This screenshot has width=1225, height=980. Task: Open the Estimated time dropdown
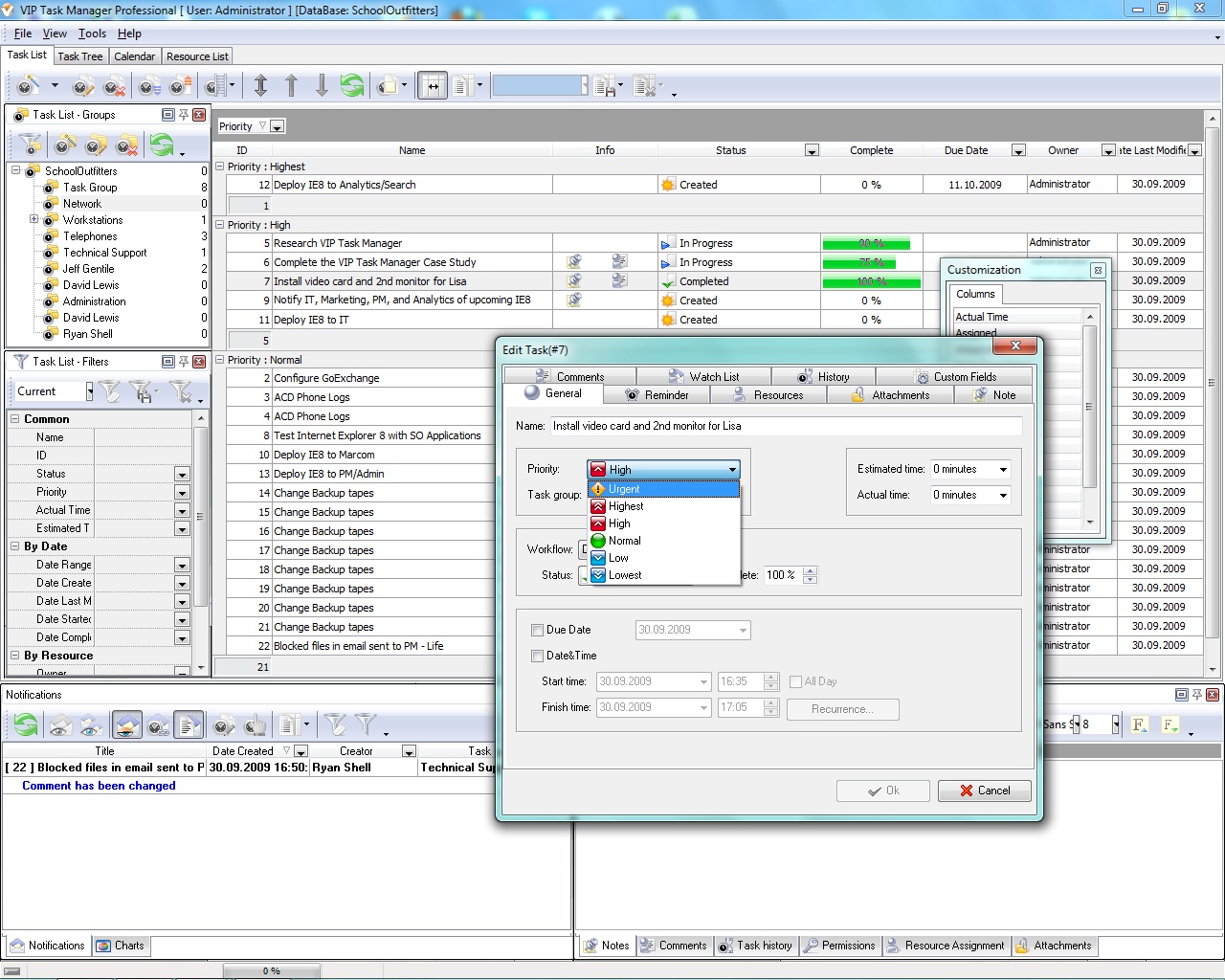click(1003, 469)
